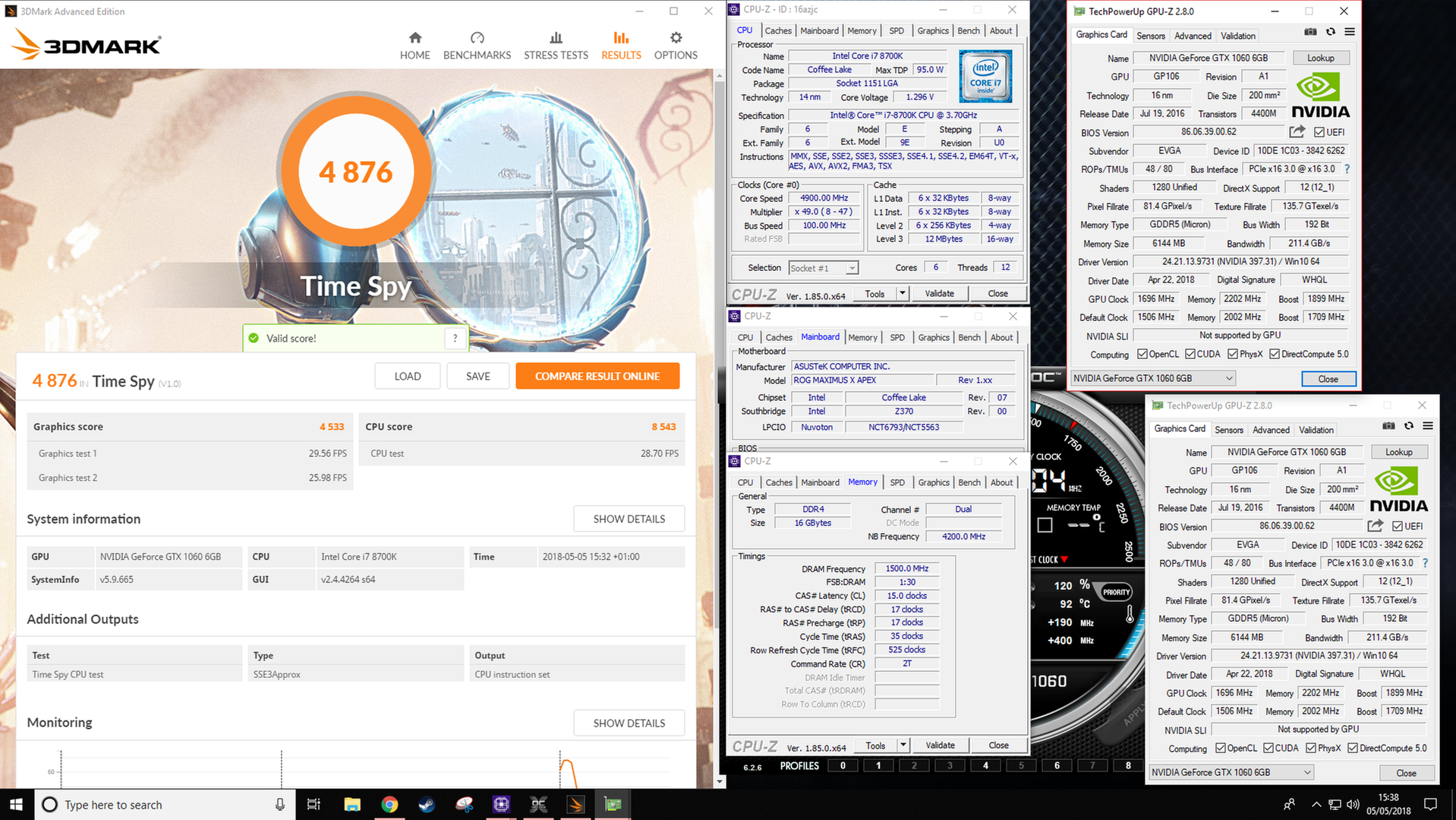Expand Monitoring section with SHOW DETAILS
The height and width of the screenshot is (820, 1456).
(x=629, y=724)
